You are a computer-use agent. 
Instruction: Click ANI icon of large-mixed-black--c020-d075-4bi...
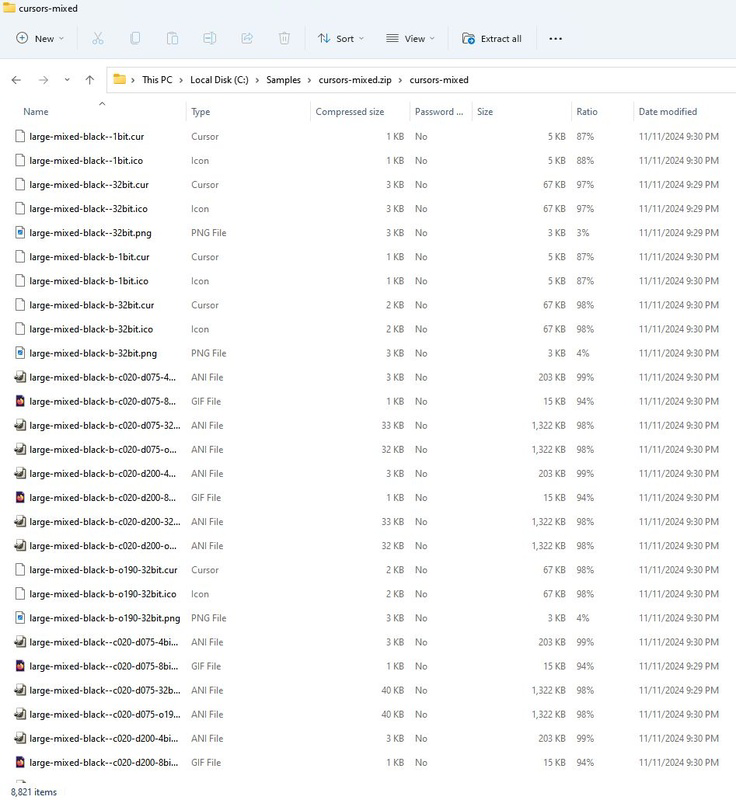click(x=20, y=642)
